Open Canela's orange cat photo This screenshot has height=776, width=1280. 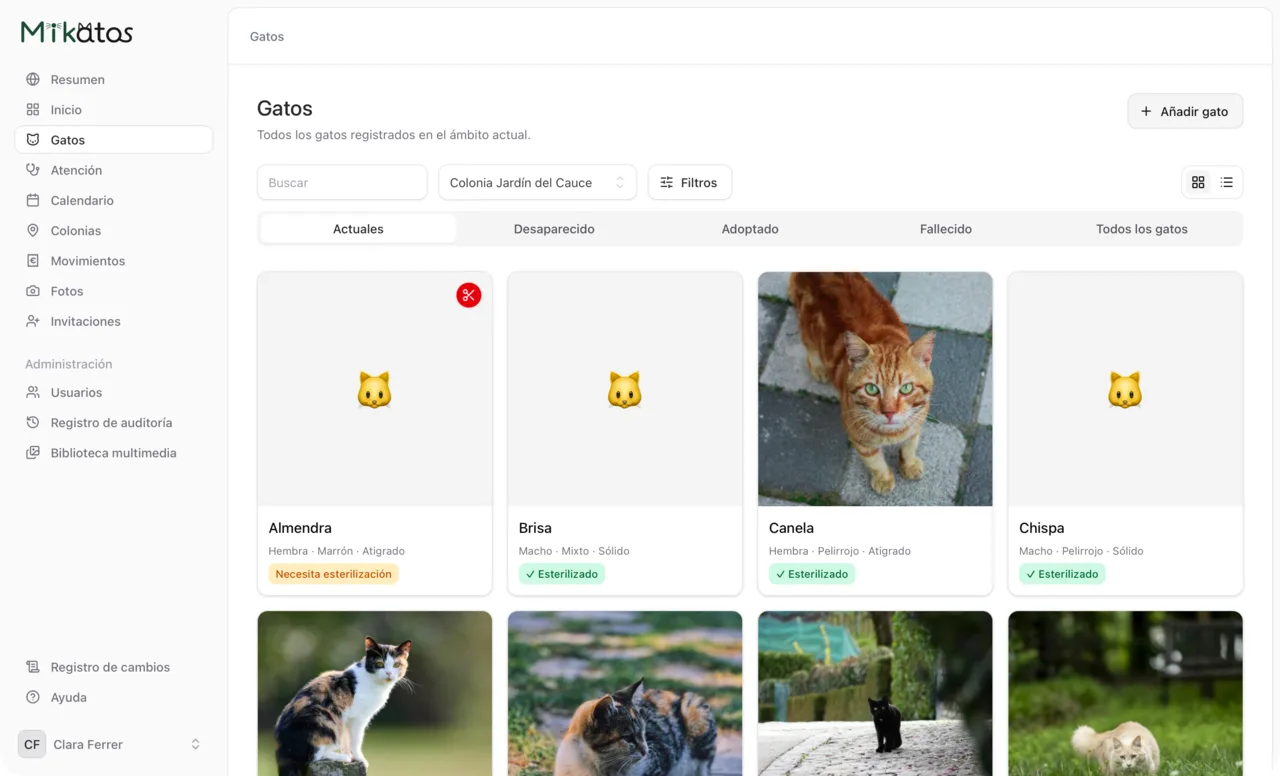pos(875,389)
